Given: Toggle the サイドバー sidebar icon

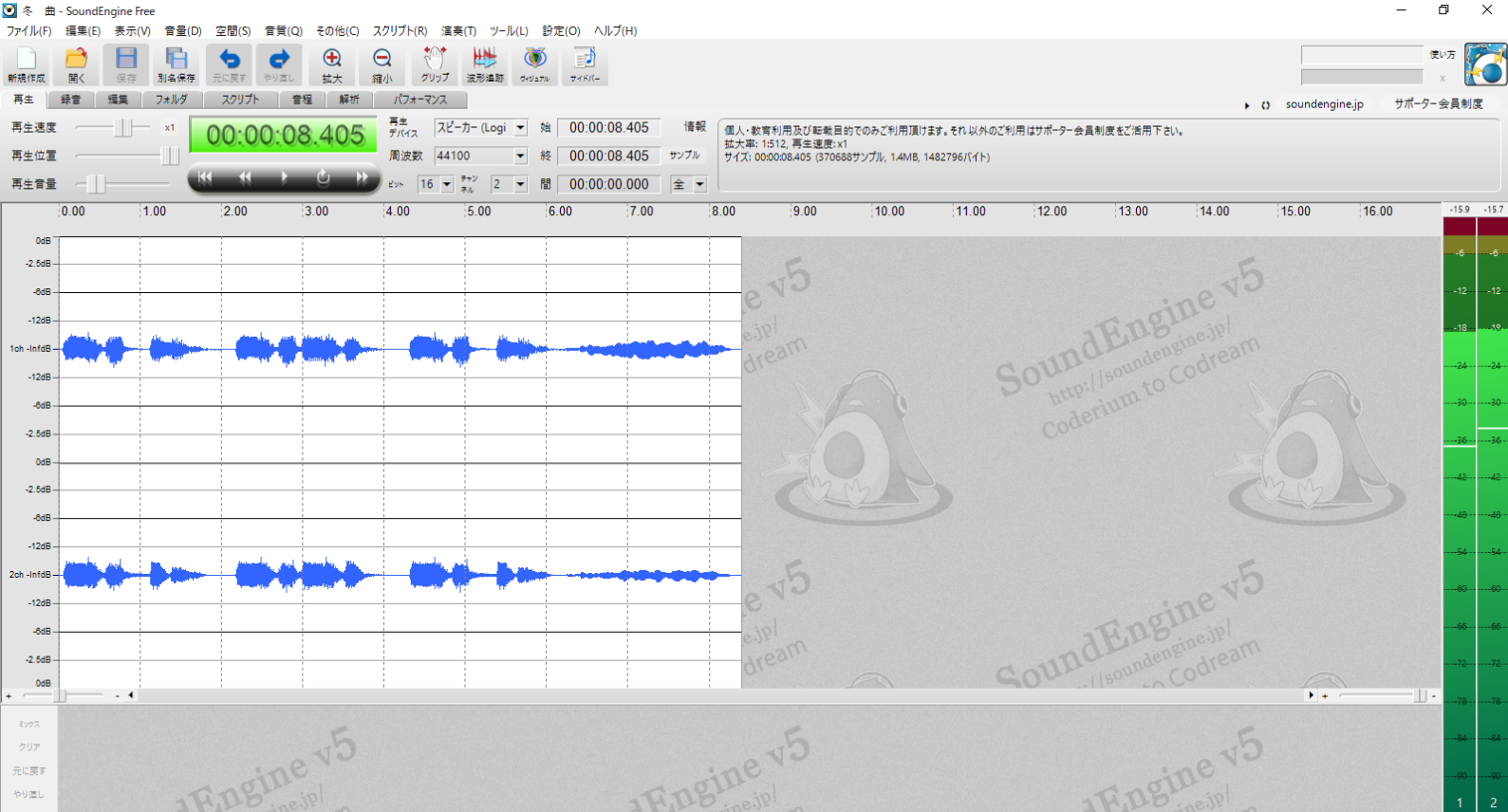Looking at the screenshot, I should click(x=585, y=65).
